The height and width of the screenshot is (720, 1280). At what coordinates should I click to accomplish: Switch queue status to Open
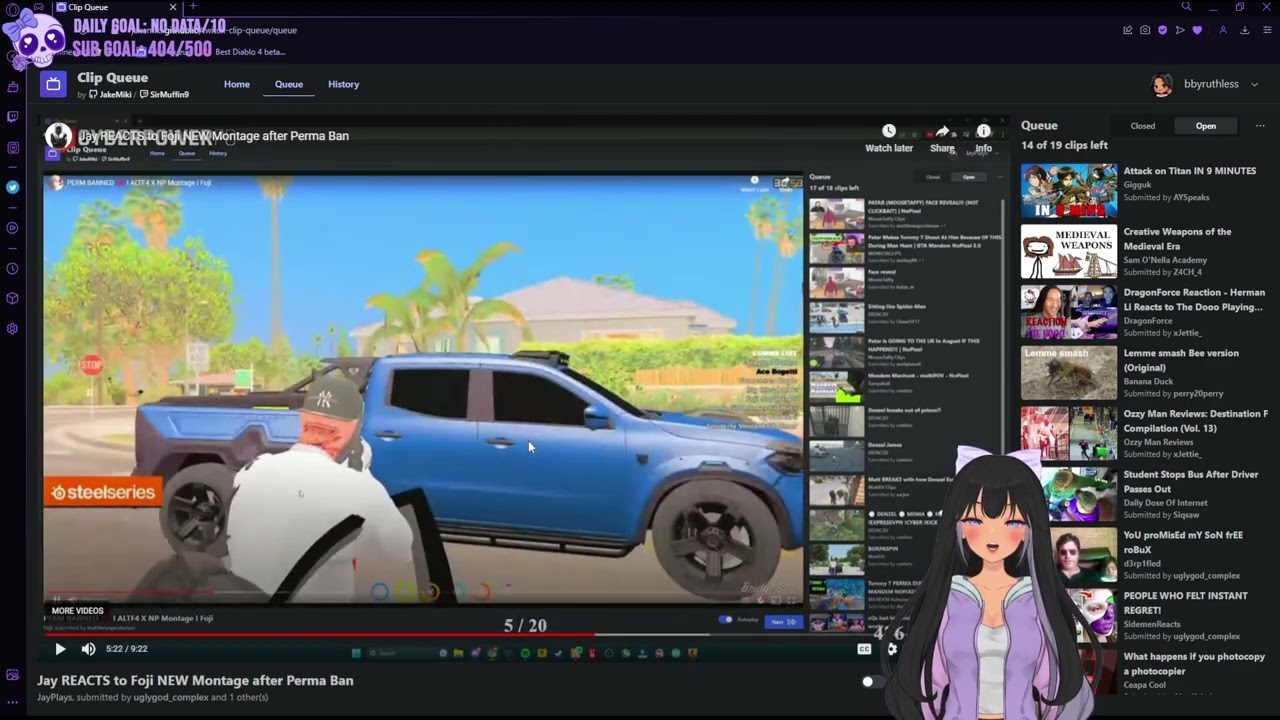click(1206, 126)
